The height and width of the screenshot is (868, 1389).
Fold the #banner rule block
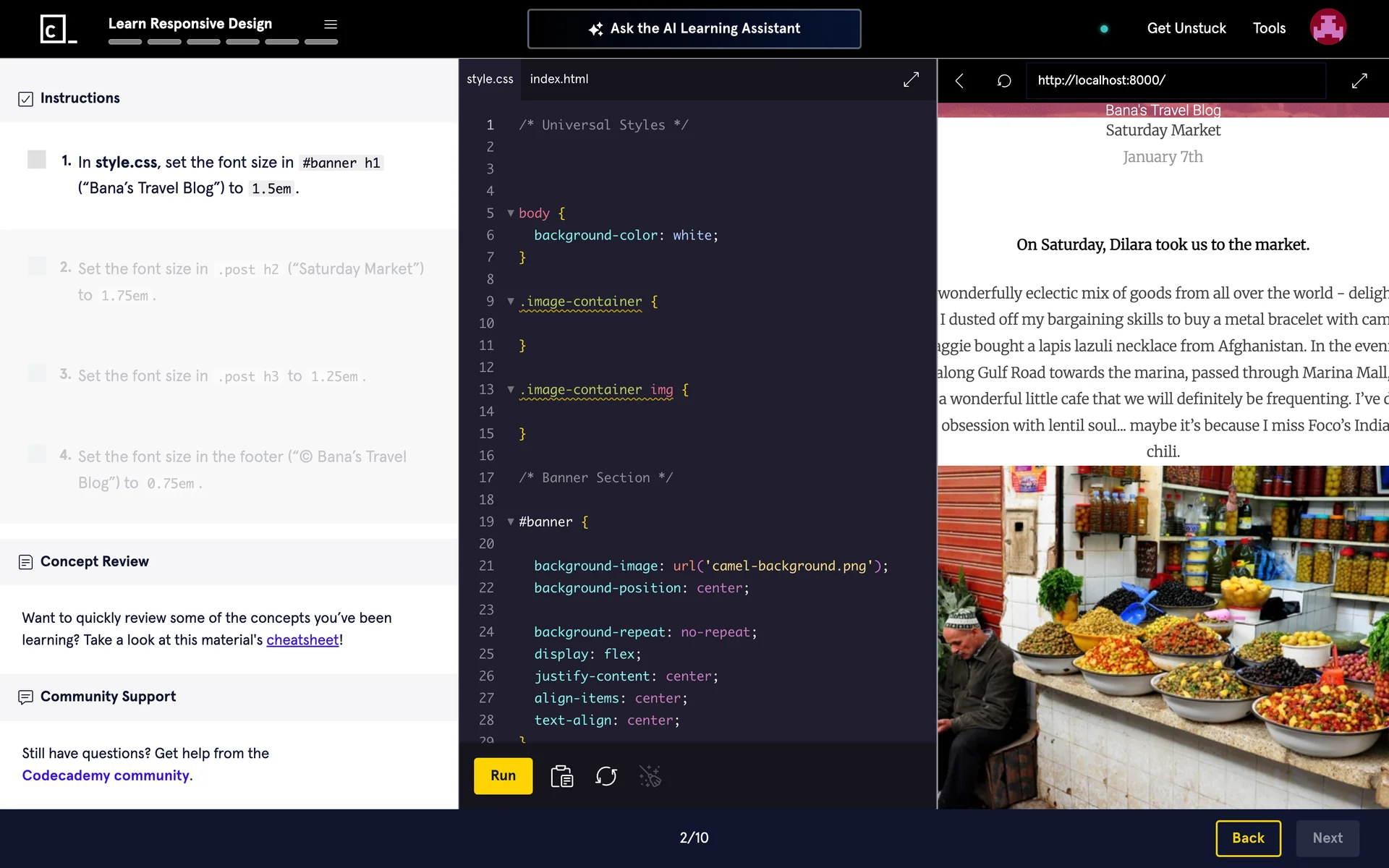coord(511,522)
